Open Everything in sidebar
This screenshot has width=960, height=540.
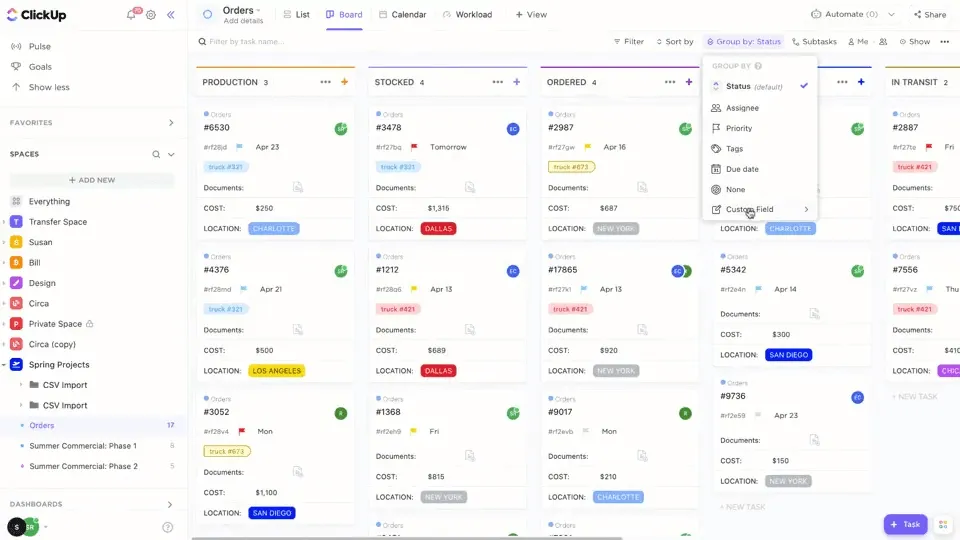tap(49, 201)
